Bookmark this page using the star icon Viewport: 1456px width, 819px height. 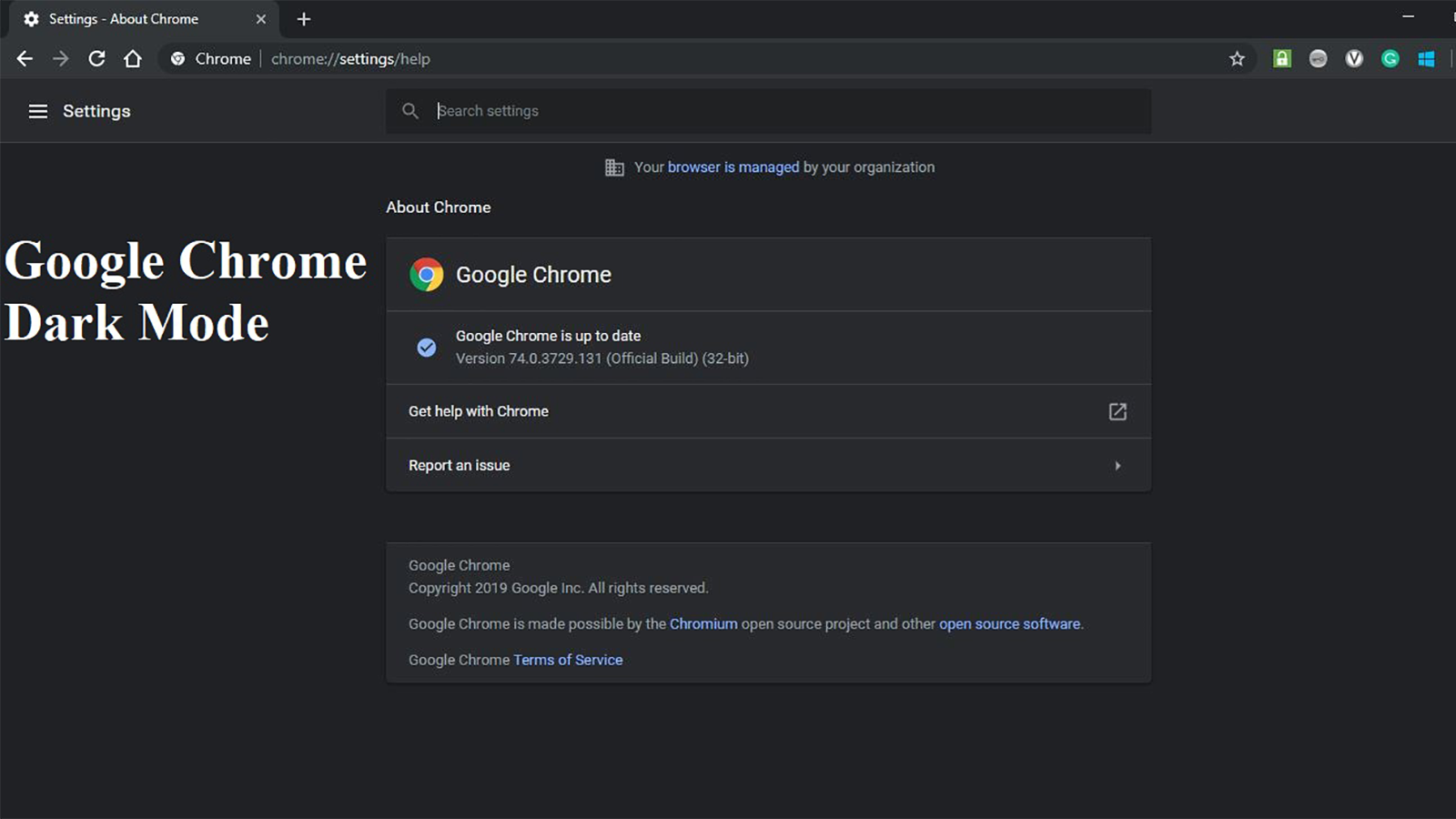point(1237,58)
